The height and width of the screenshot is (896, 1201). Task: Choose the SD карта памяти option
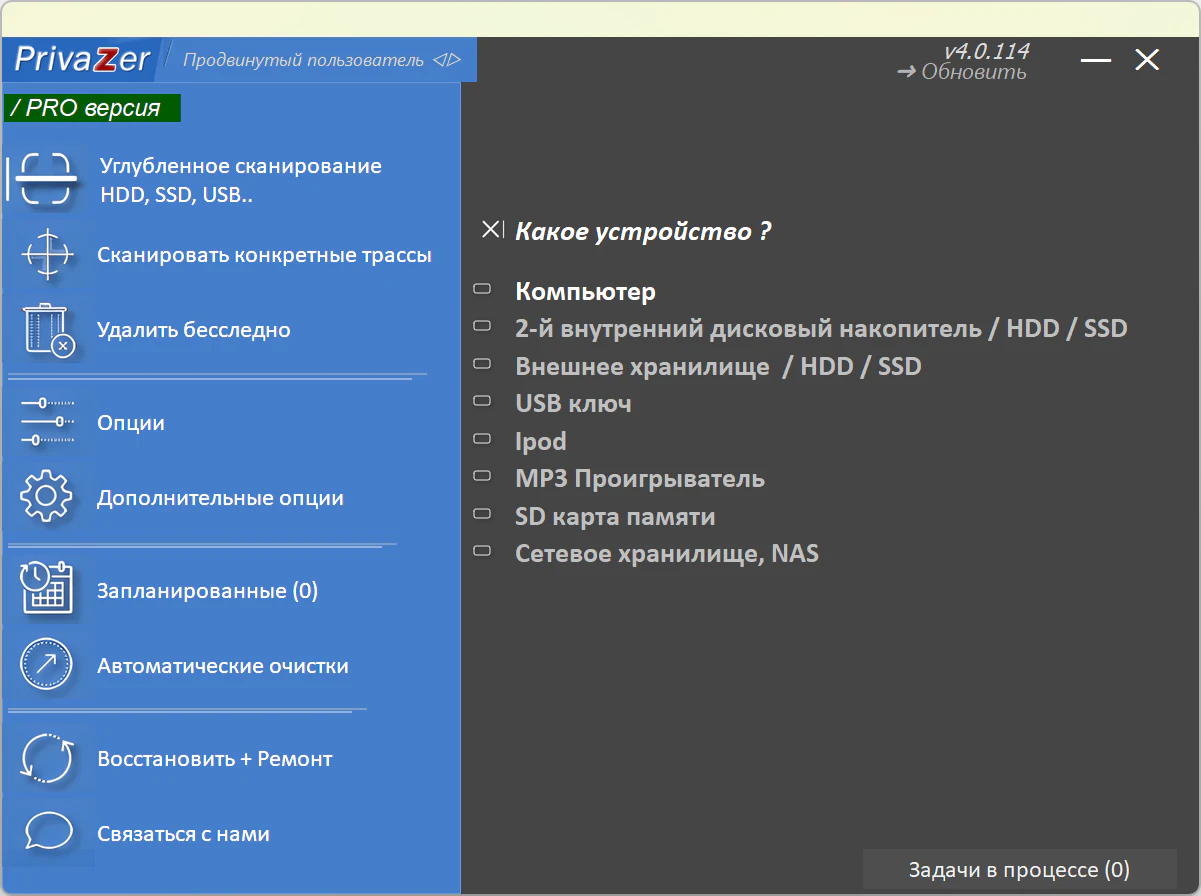click(614, 517)
